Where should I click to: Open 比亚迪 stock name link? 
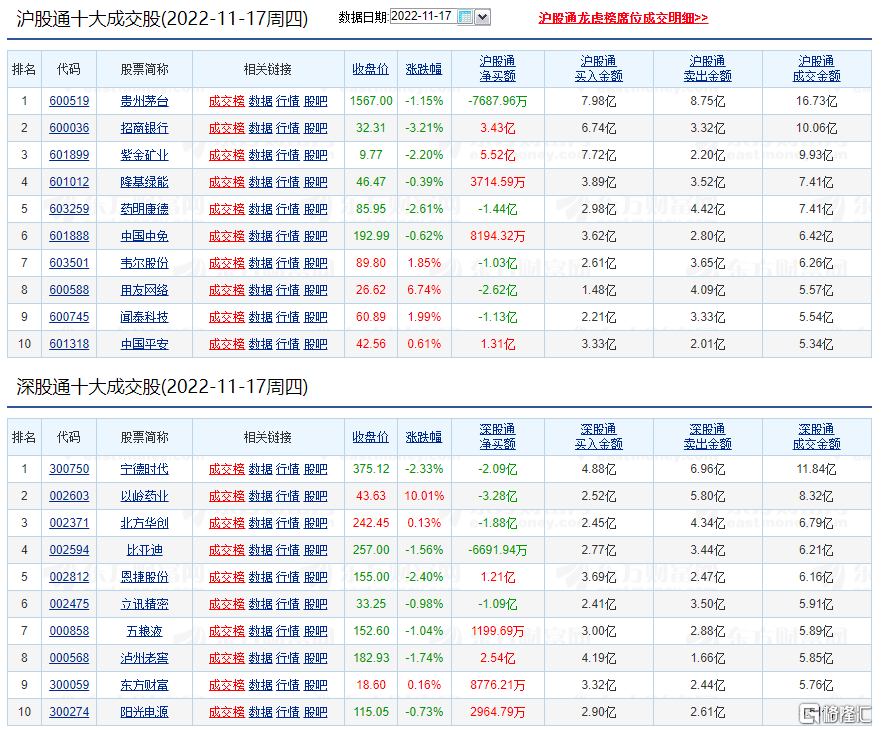(145, 550)
